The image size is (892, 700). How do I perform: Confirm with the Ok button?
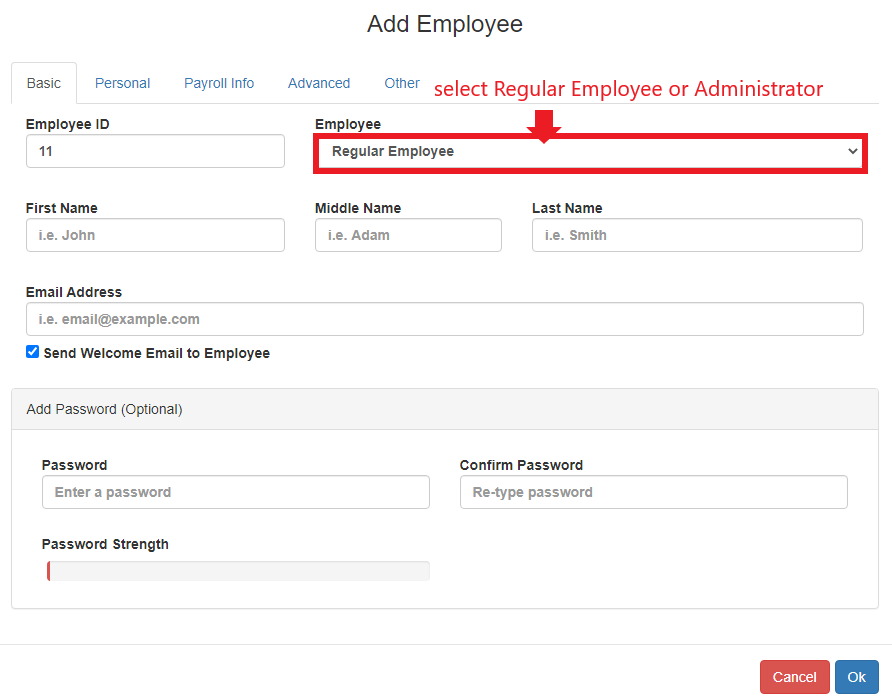click(856, 677)
